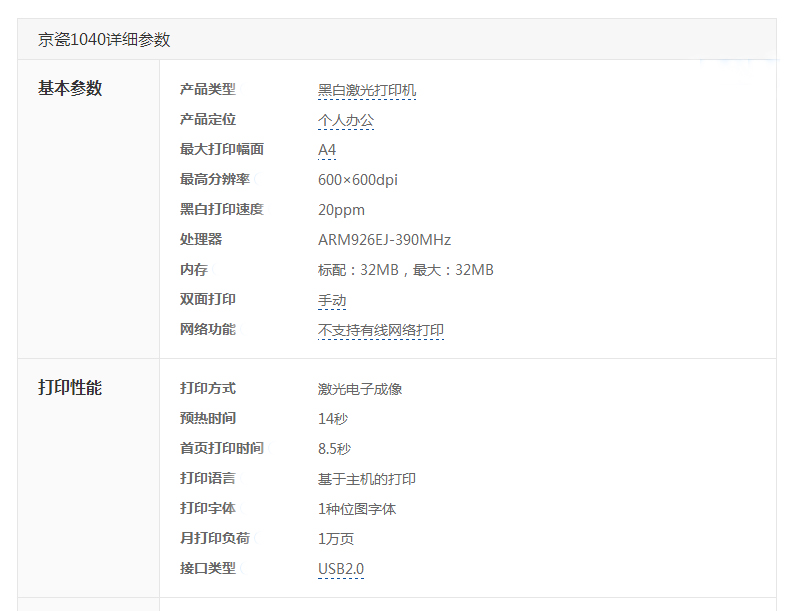Click the 产品定位 label
790x611 pixels.
pos(208,119)
